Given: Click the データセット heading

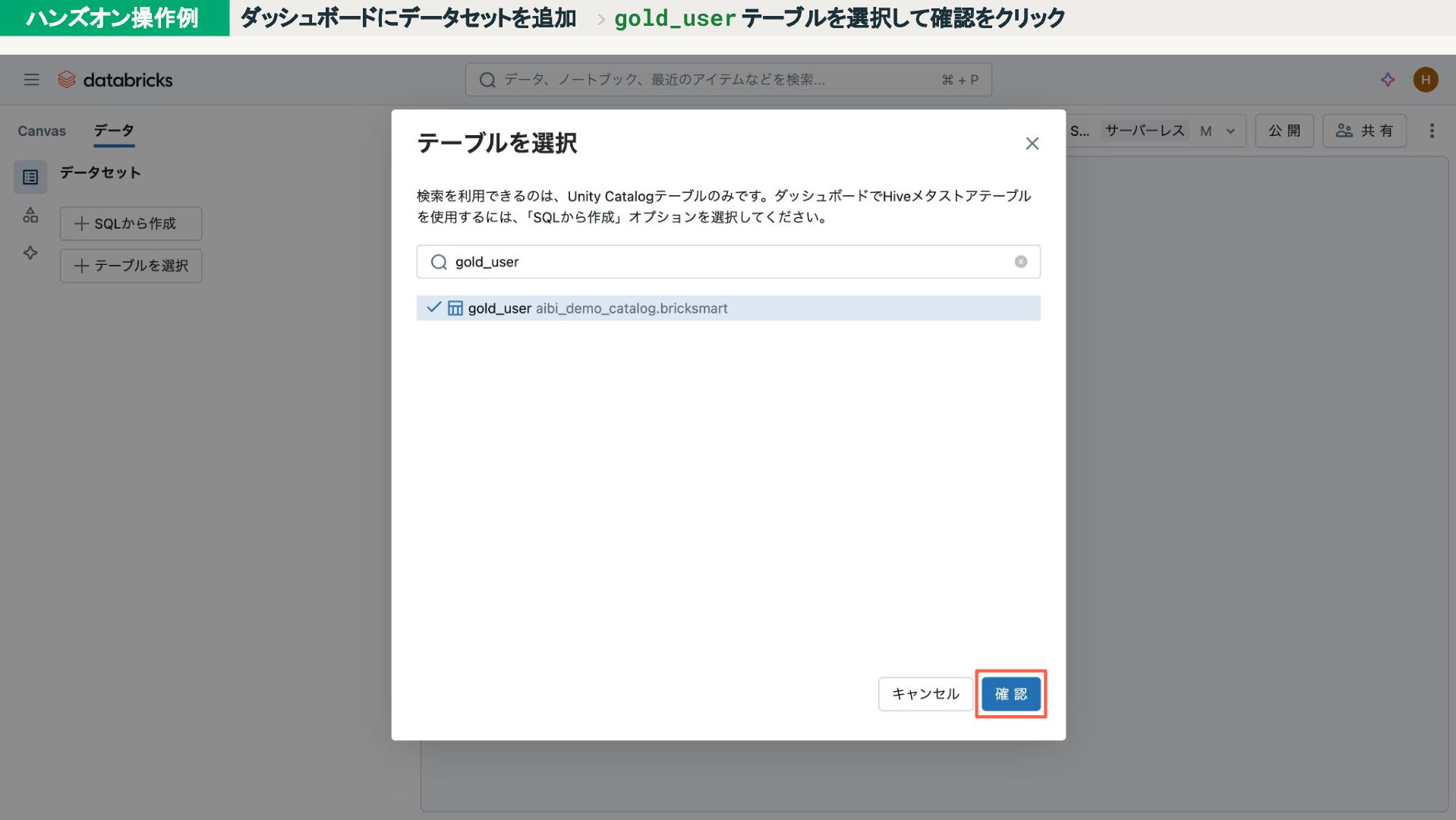Looking at the screenshot, I should pos(100,173).
